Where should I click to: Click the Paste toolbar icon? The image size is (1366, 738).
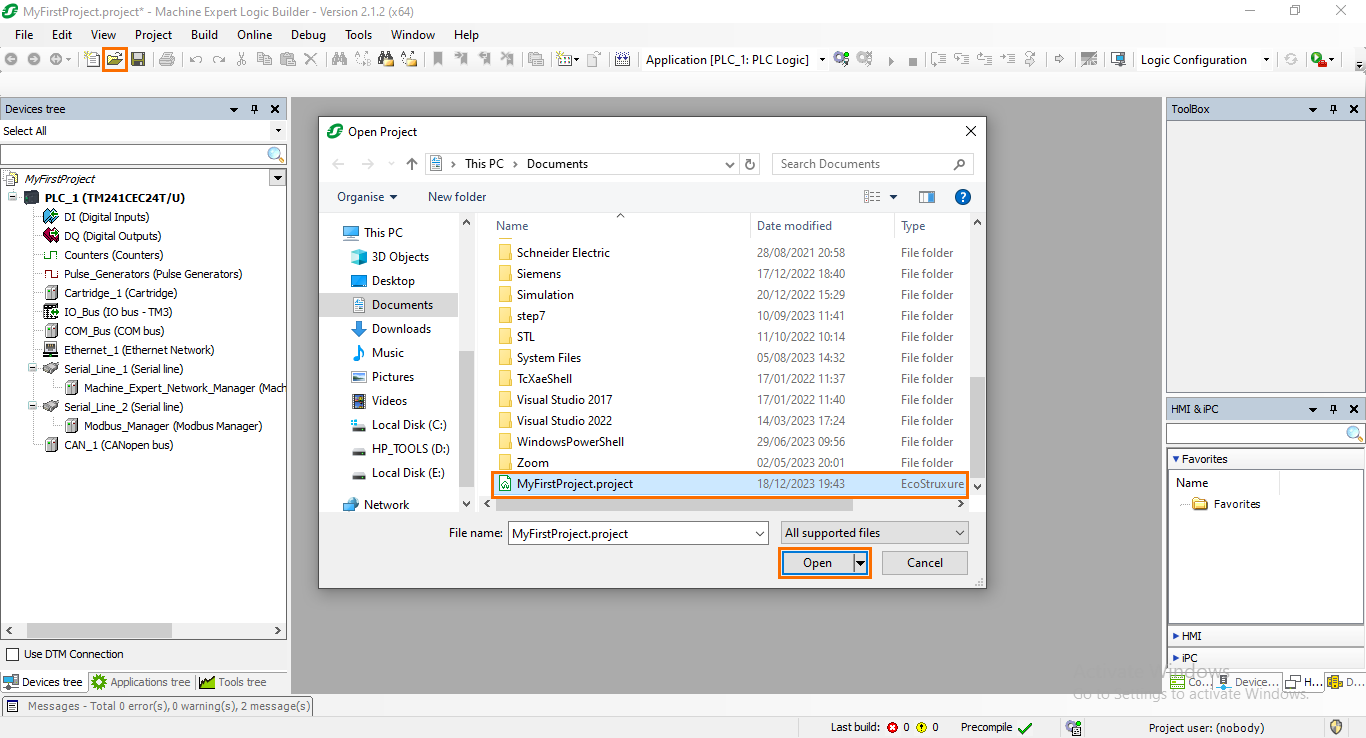(287, 59)
